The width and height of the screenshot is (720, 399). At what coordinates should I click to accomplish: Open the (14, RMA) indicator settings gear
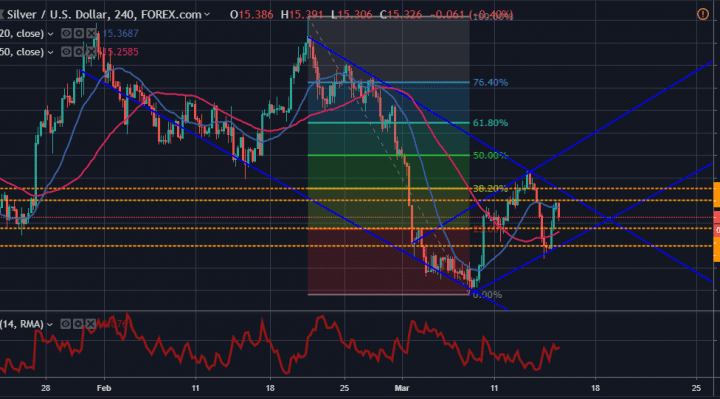pos(79,324)
